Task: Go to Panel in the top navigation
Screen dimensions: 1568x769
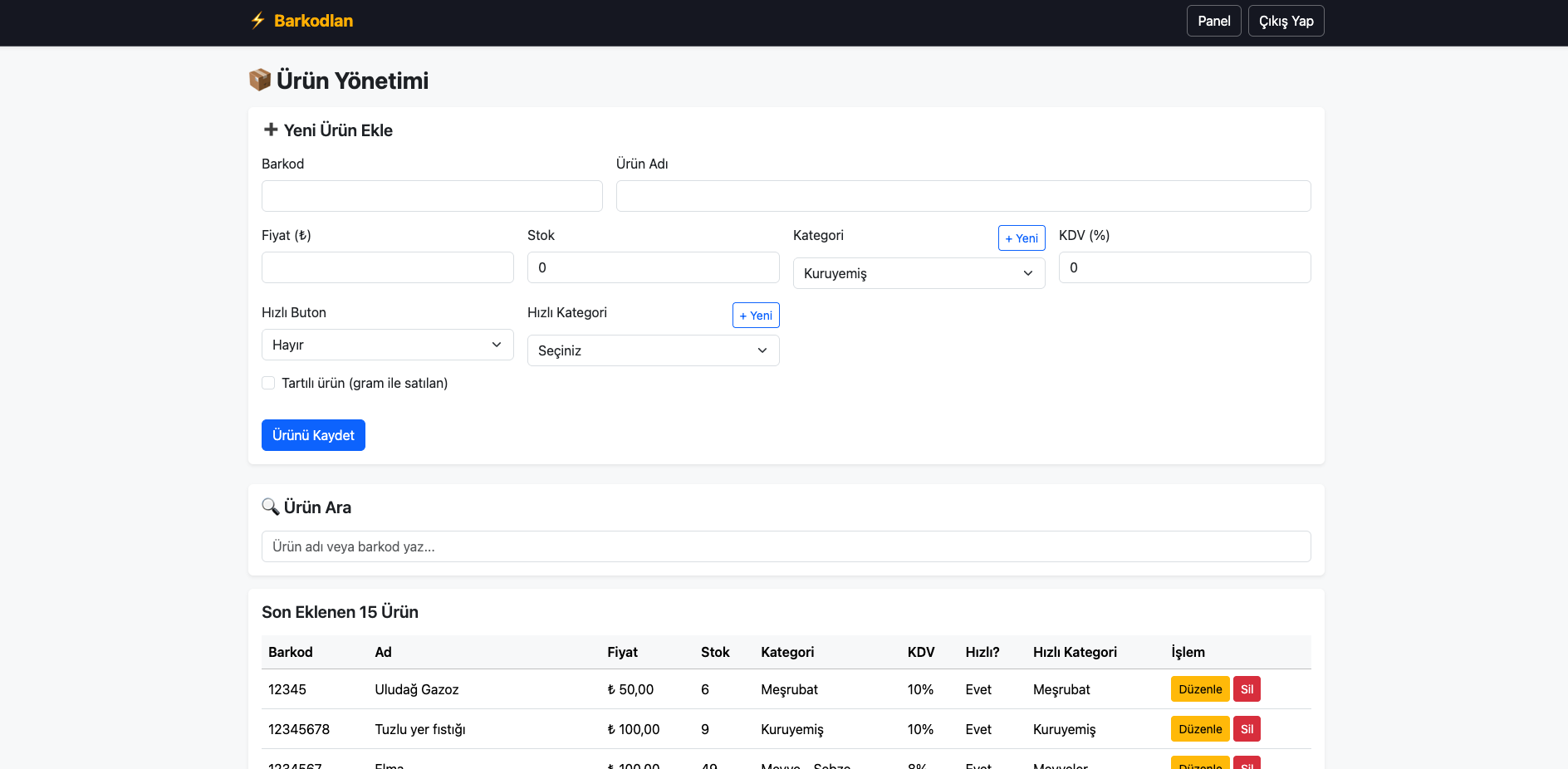Action: coord(1213,21)
